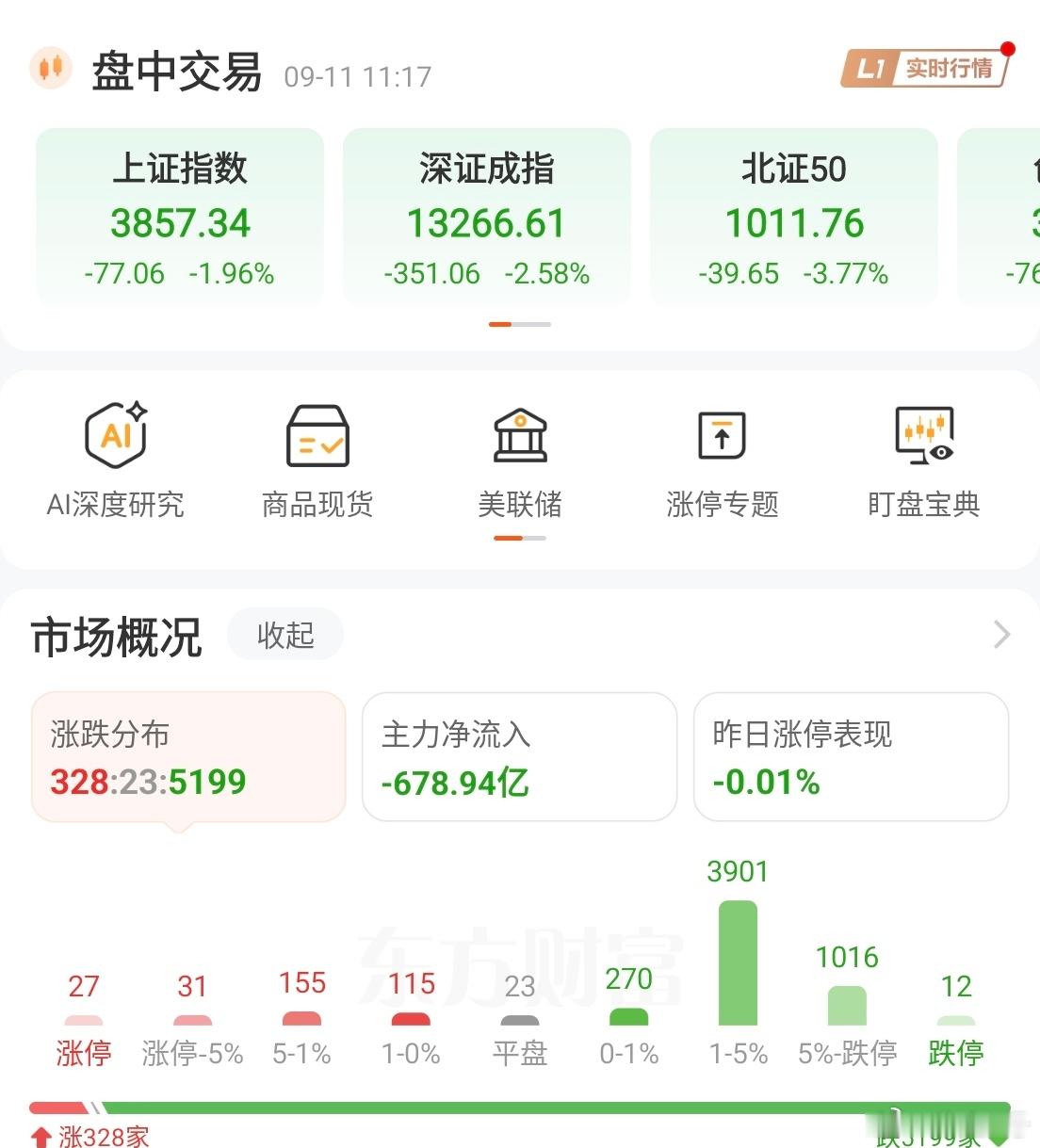This screenshot has width=1040, height=1148.
Task: Select the 主力净流入 tab card
Action: coord(520,757)
